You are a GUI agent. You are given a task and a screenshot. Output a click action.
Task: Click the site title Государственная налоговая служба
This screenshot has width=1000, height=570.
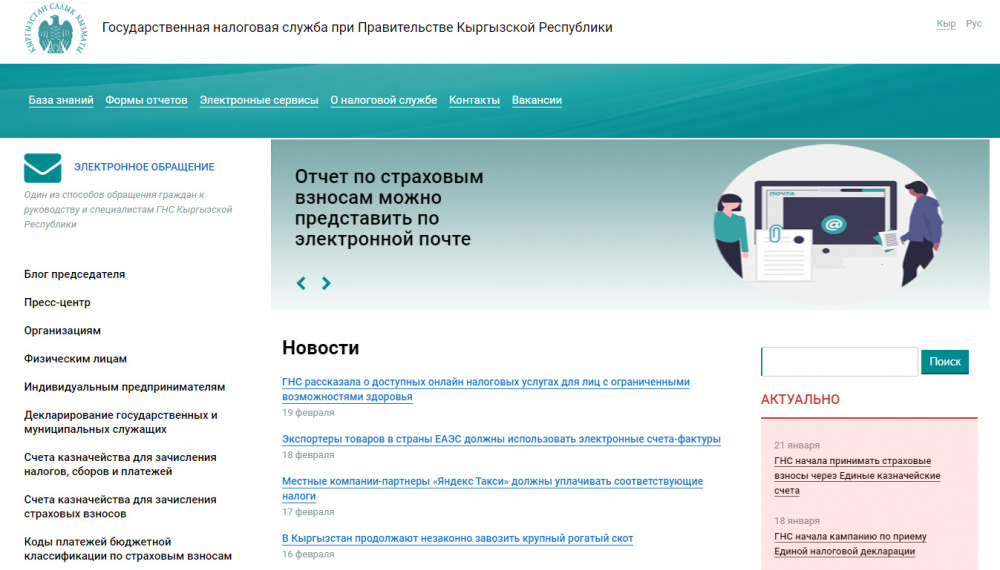pyautogui.click(x=357, y=27)
